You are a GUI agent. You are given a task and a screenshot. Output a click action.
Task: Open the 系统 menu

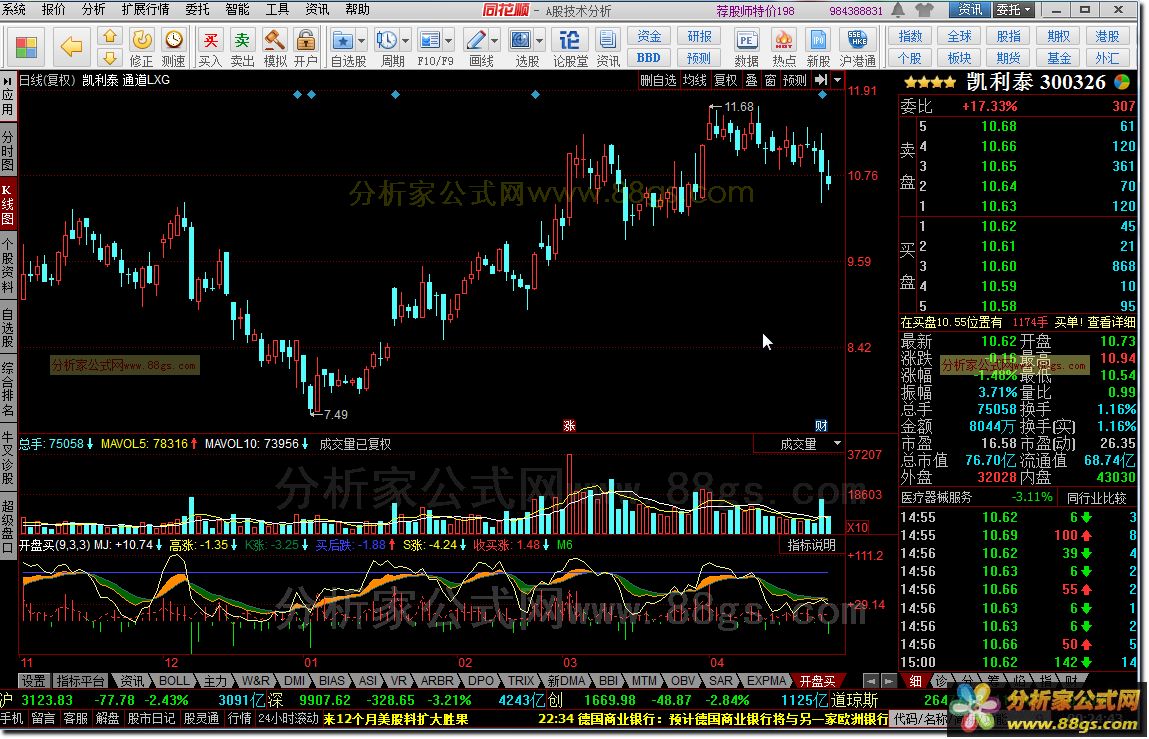14,10
